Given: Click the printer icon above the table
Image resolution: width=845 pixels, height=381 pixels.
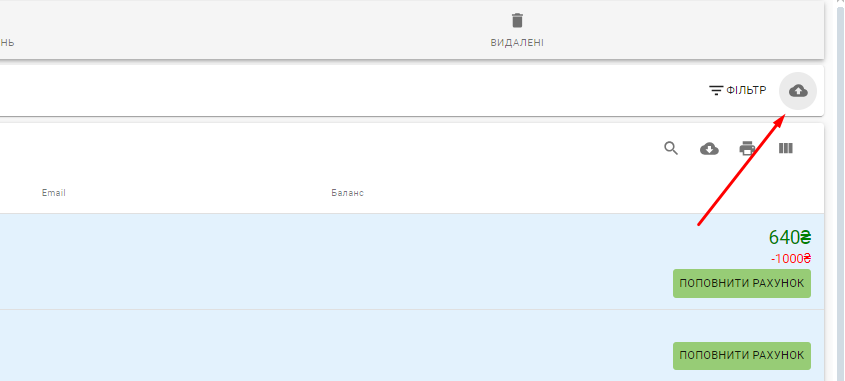Looking at the screenshot, I should pyautogui.click(x=747, y=148).
